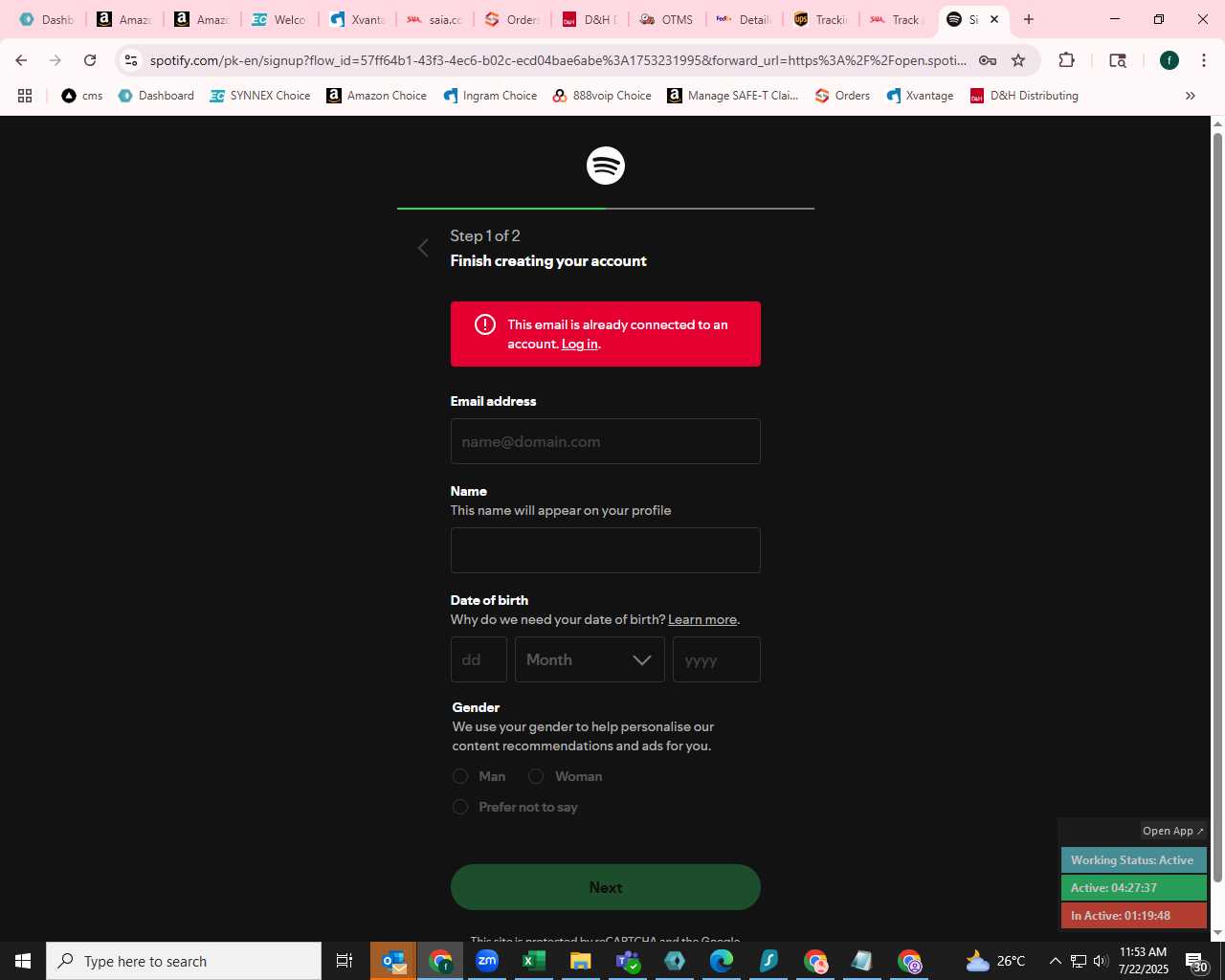Switch to the Dashboard tab
Image resolution: width=1225 pixels, height=980 pixels.
click(47, 19)
